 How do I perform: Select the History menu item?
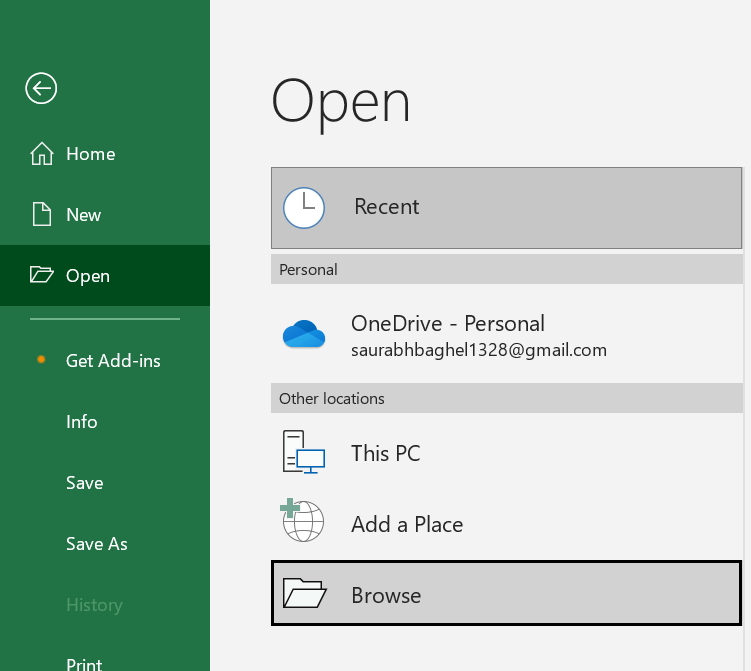pos(94,605)
